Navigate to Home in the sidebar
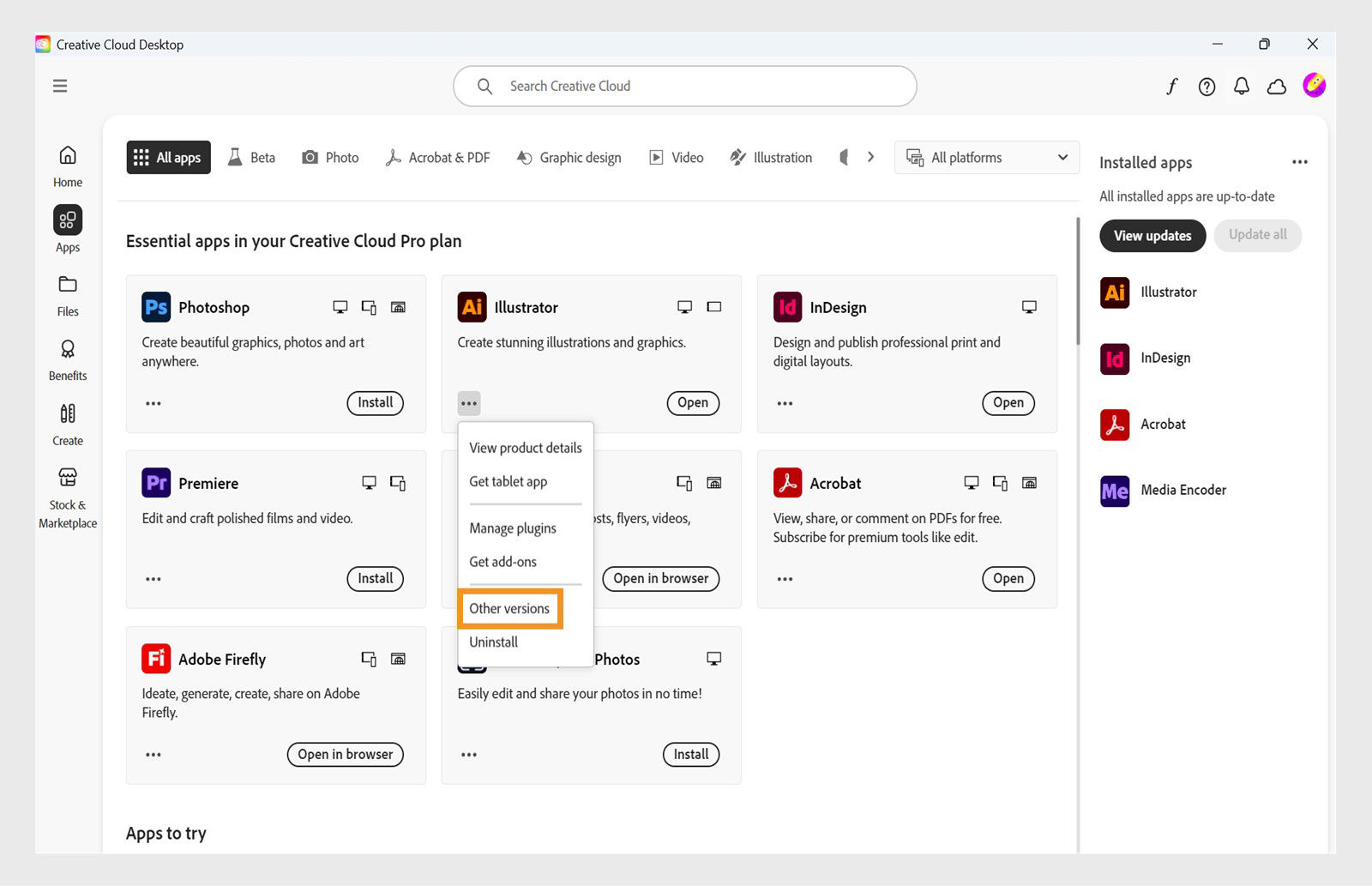Viewport: 1372px width, 886px height. pyautogui.click(x=67, y=166)
